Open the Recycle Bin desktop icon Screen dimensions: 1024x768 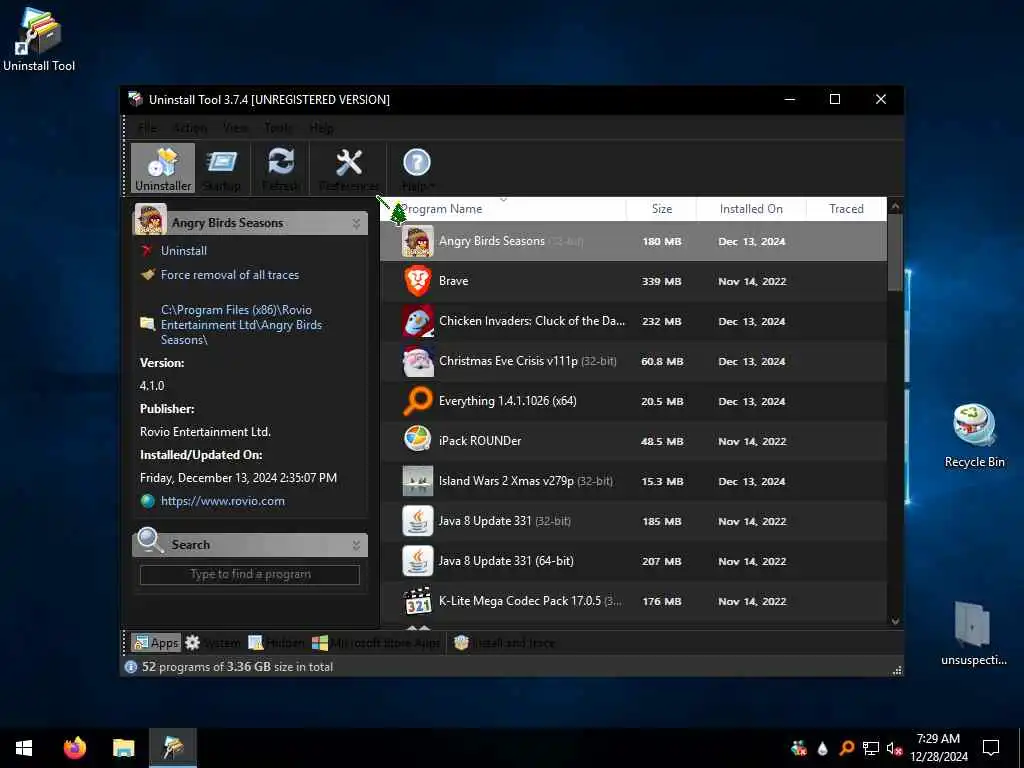coord(974,435)
